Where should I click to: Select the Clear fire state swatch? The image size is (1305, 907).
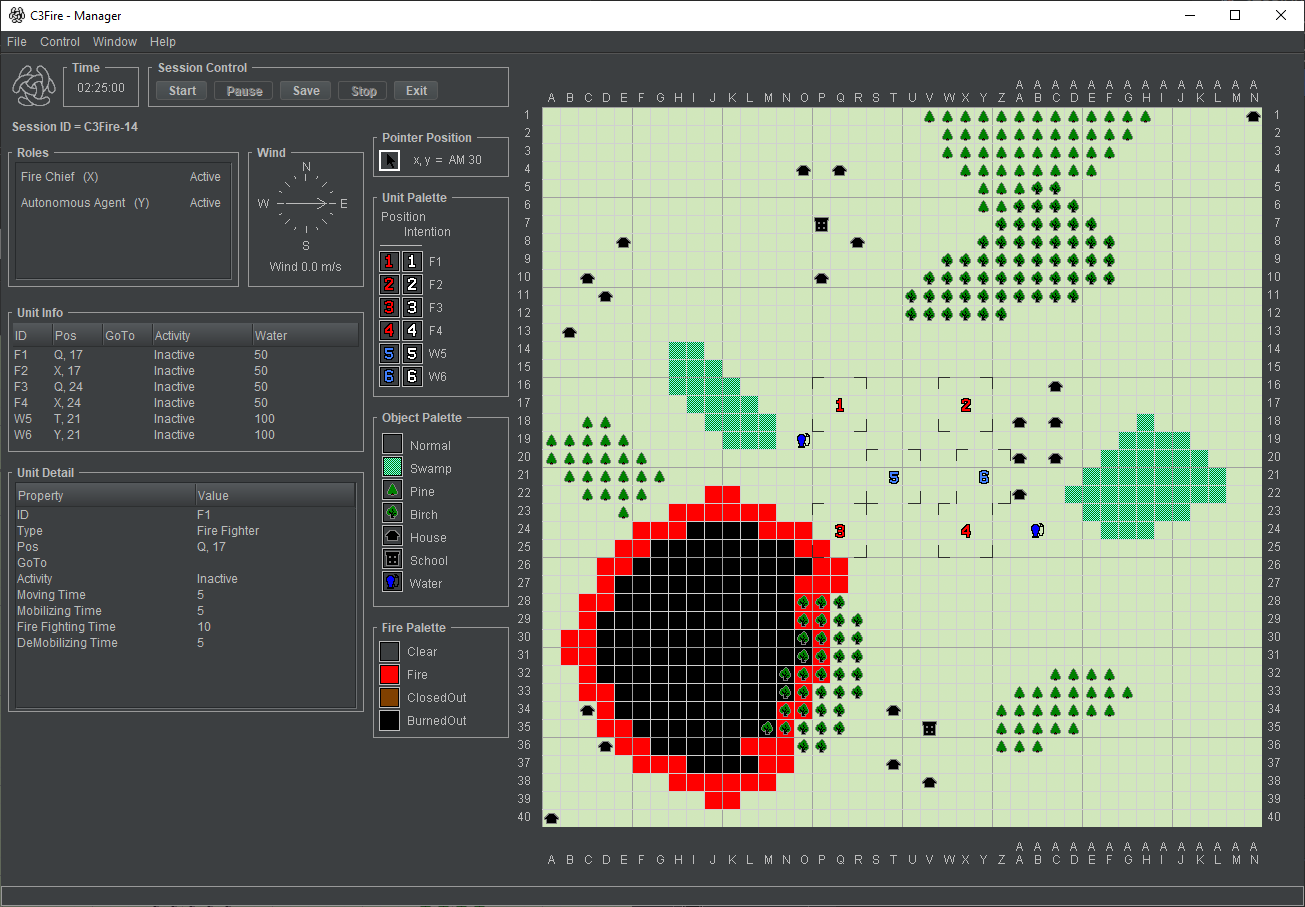coord(390,651)
